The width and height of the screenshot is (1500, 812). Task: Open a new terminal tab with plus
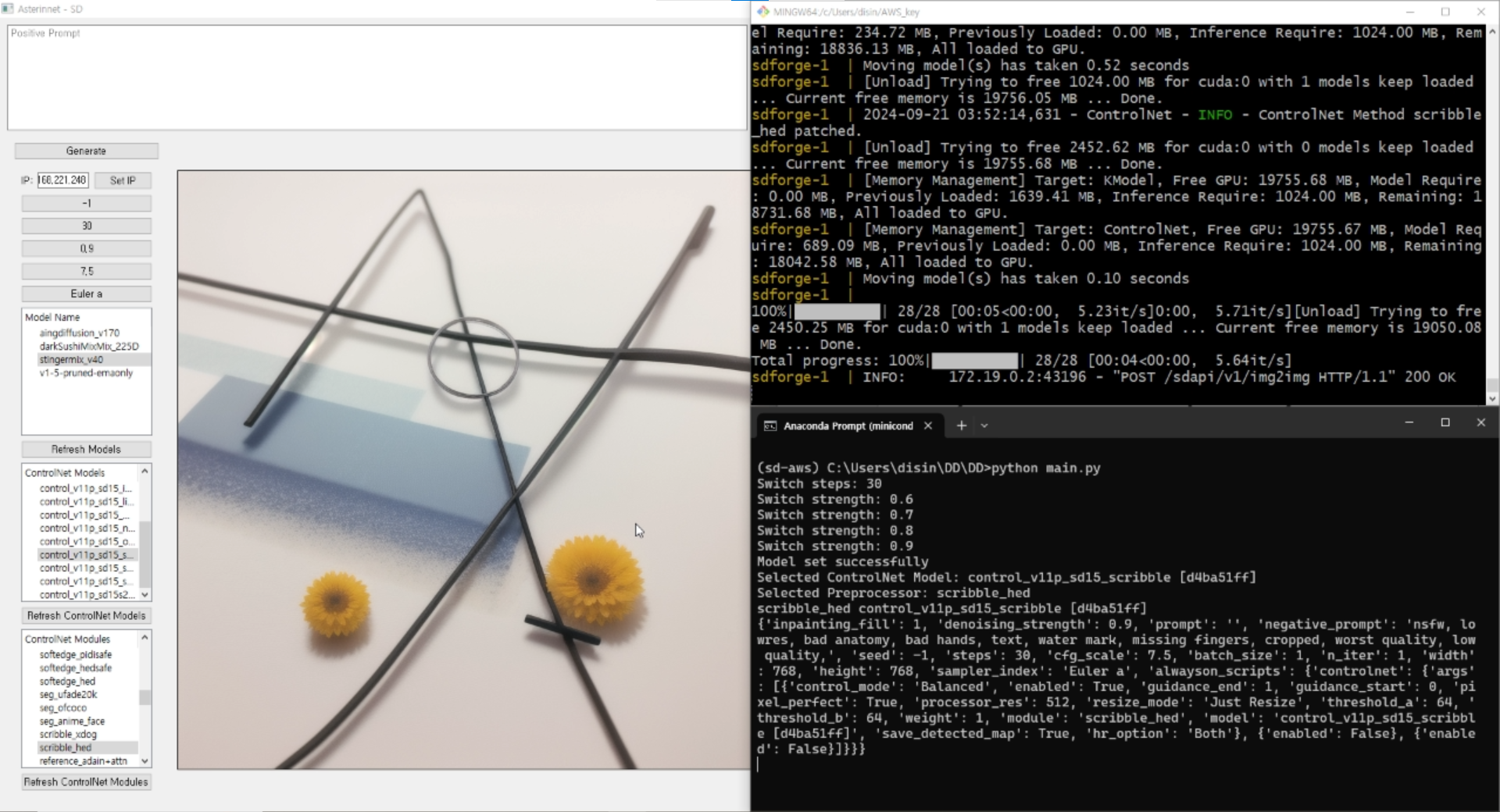(962, 426)
